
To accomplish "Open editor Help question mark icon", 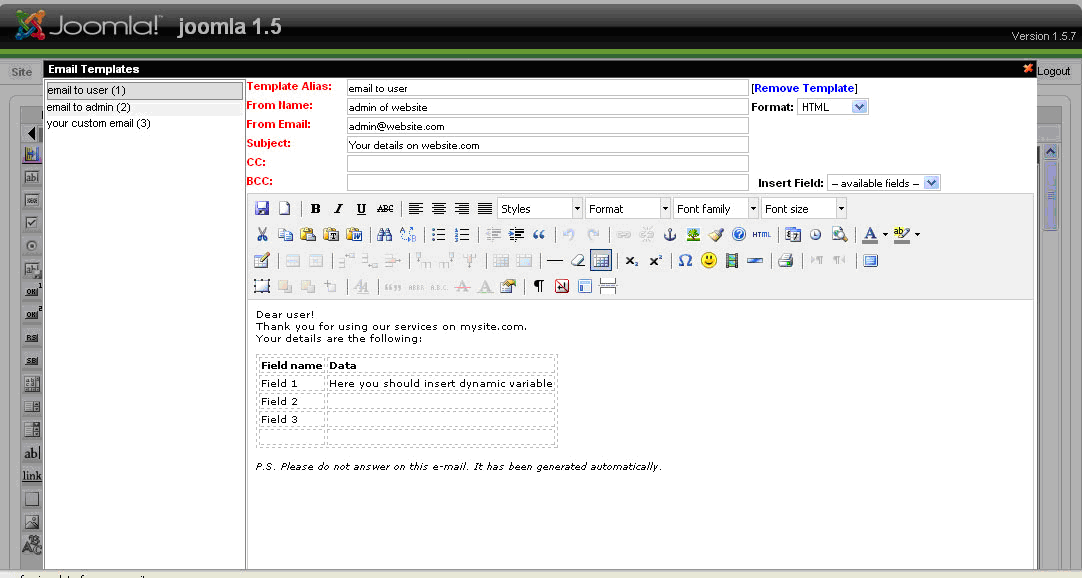I will pos(738,235).
